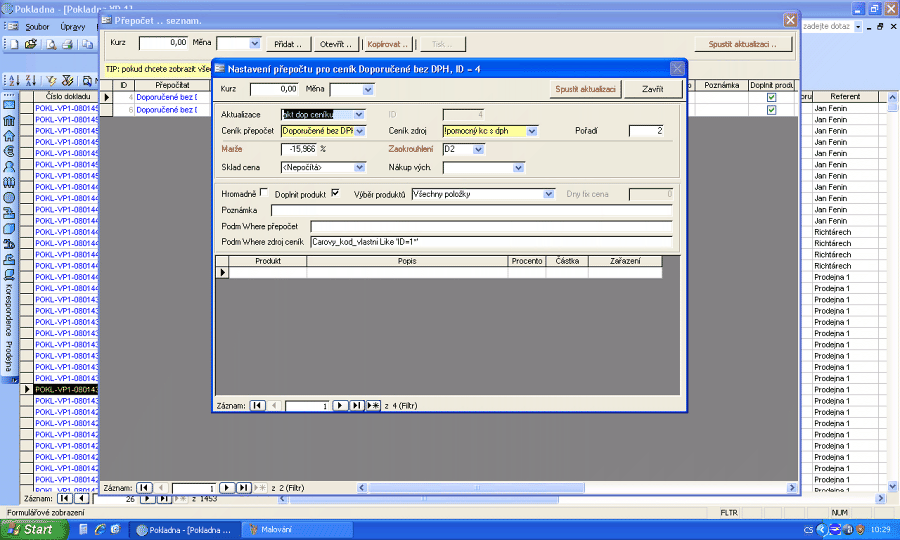Click Podm Where přepočet field
Viewport: 900px width, 540px height.
tap(491, 226)
